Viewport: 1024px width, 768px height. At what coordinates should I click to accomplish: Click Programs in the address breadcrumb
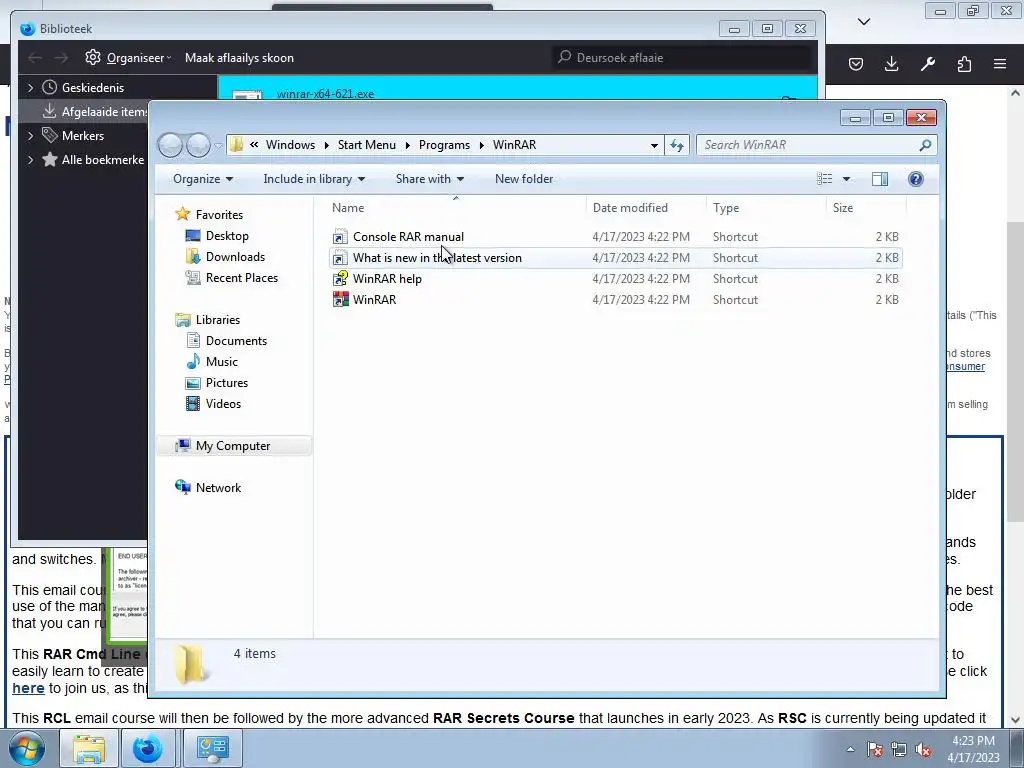tap(444, 145)
